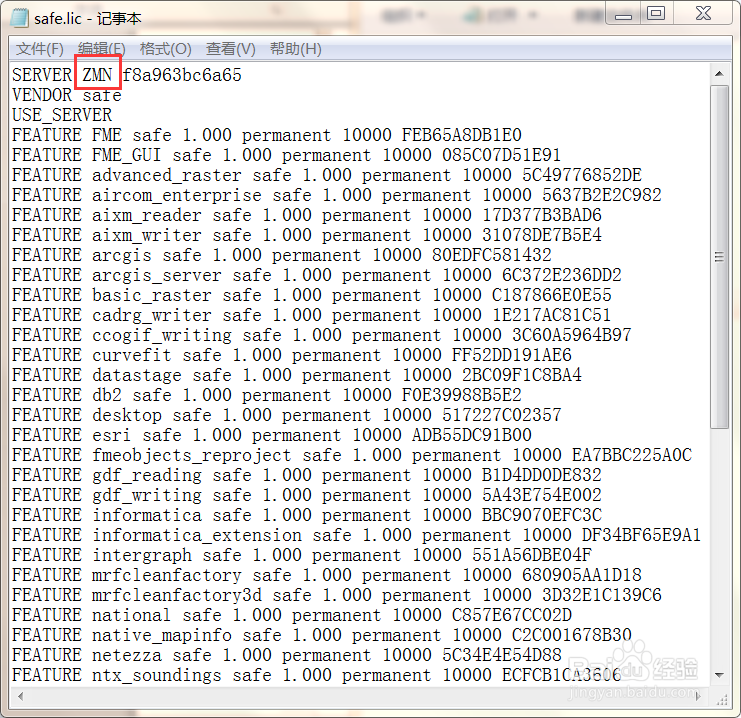The width and height of the screenshot is (741, 718).
Task: Click the vertical scrollbar thumb
Action: pos(719,257)
